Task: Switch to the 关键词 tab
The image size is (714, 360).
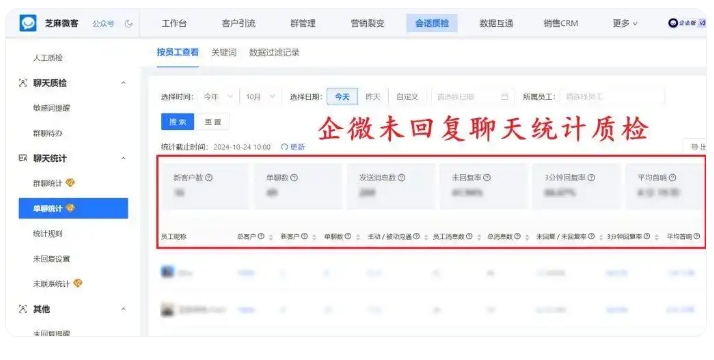Action: (224, 52)
